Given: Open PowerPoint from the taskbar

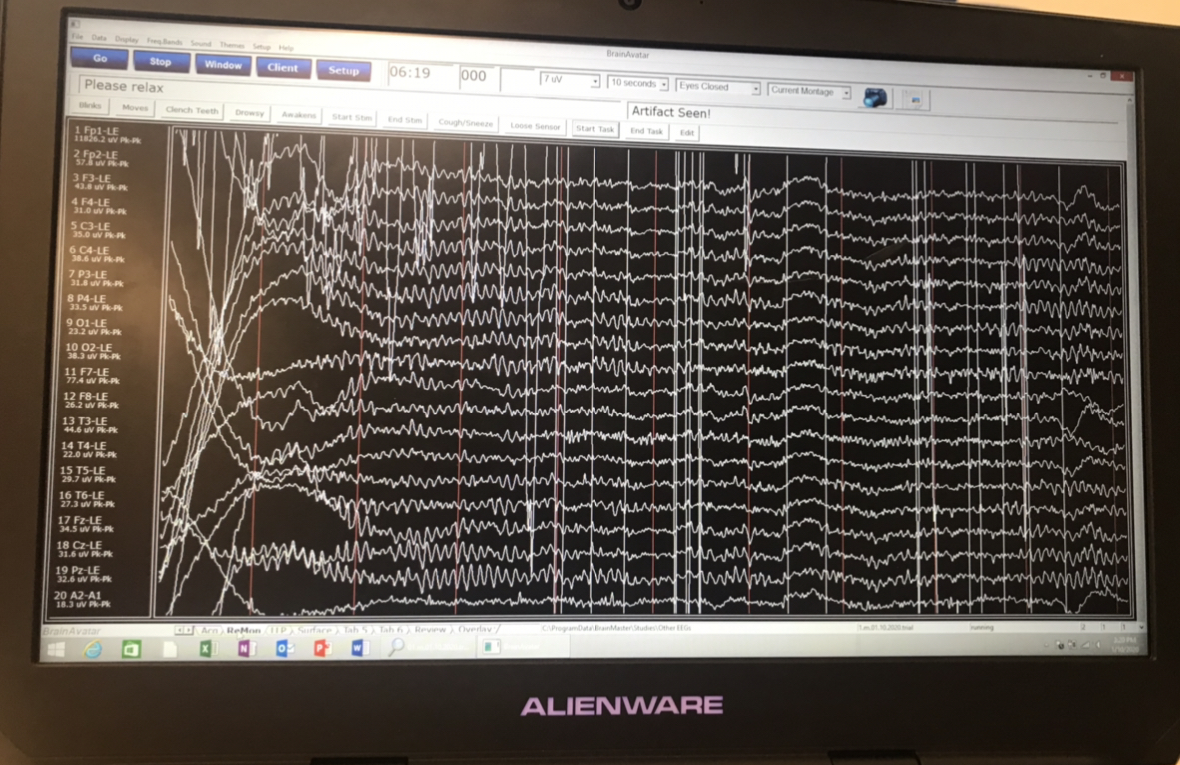Looking at the screenshot, I should point(322,647).
